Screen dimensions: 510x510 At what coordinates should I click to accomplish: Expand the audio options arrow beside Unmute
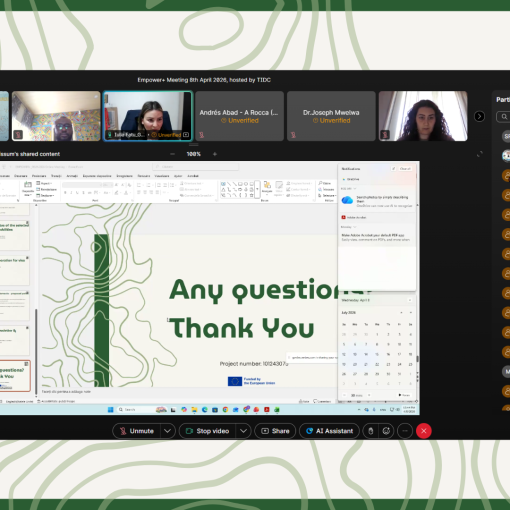click(x=168, y=431)
